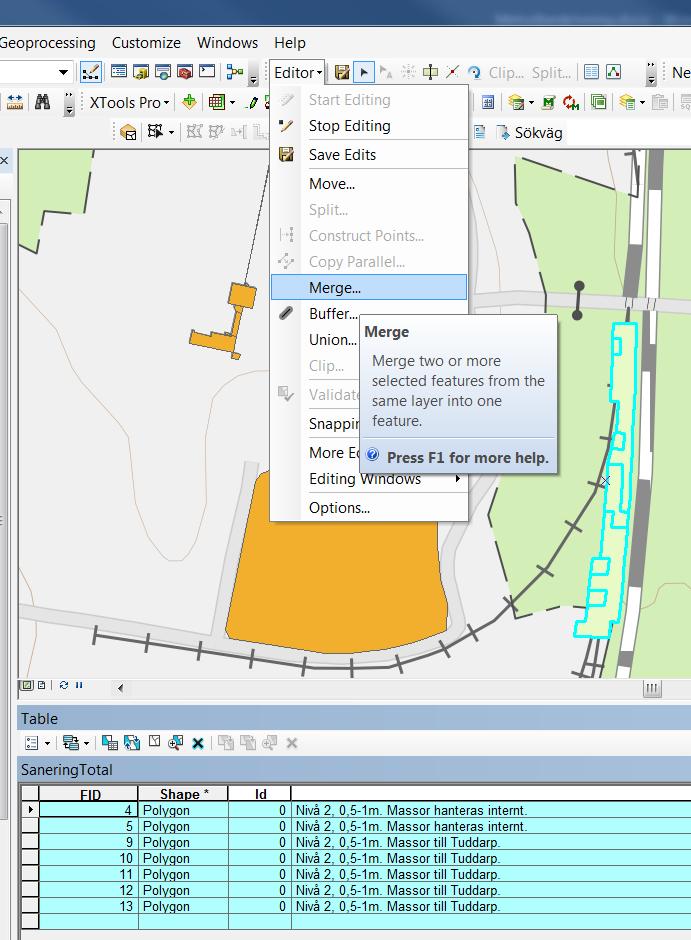Click the Sökväg toolbar button

pos(530,132)
